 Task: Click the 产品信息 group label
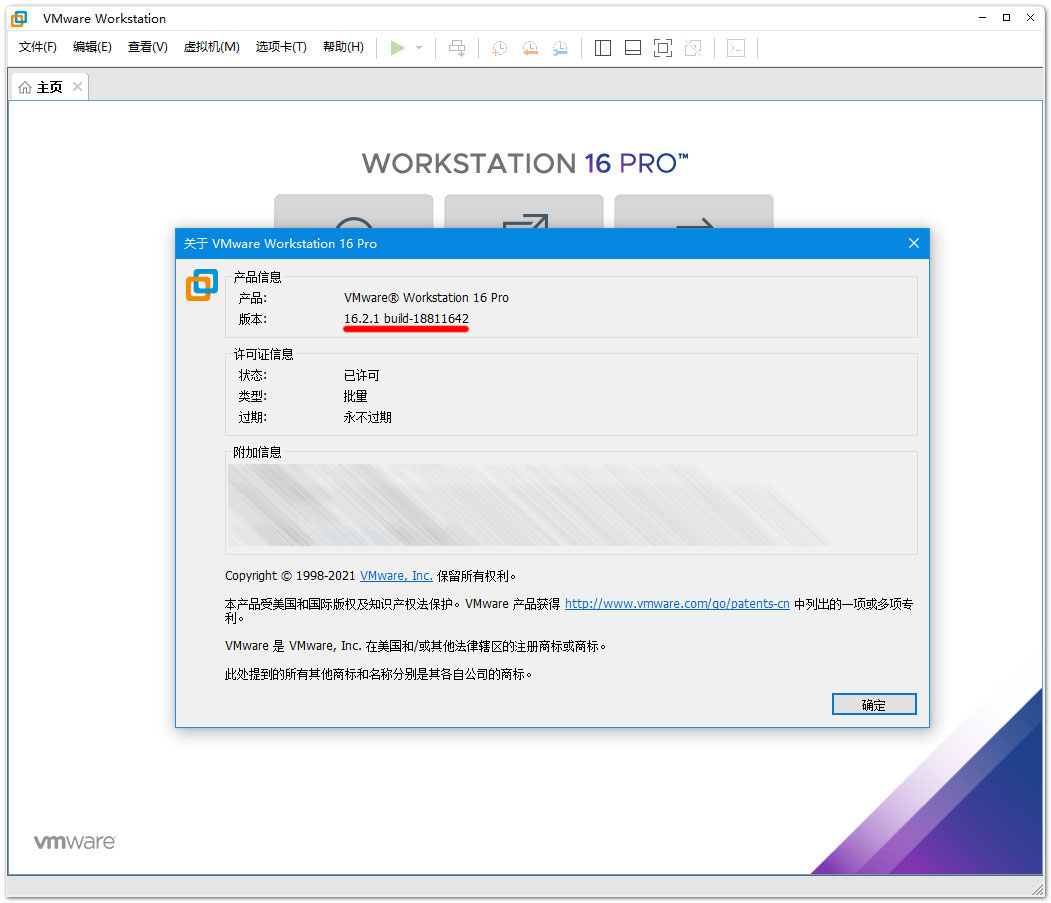pos(257,277)
